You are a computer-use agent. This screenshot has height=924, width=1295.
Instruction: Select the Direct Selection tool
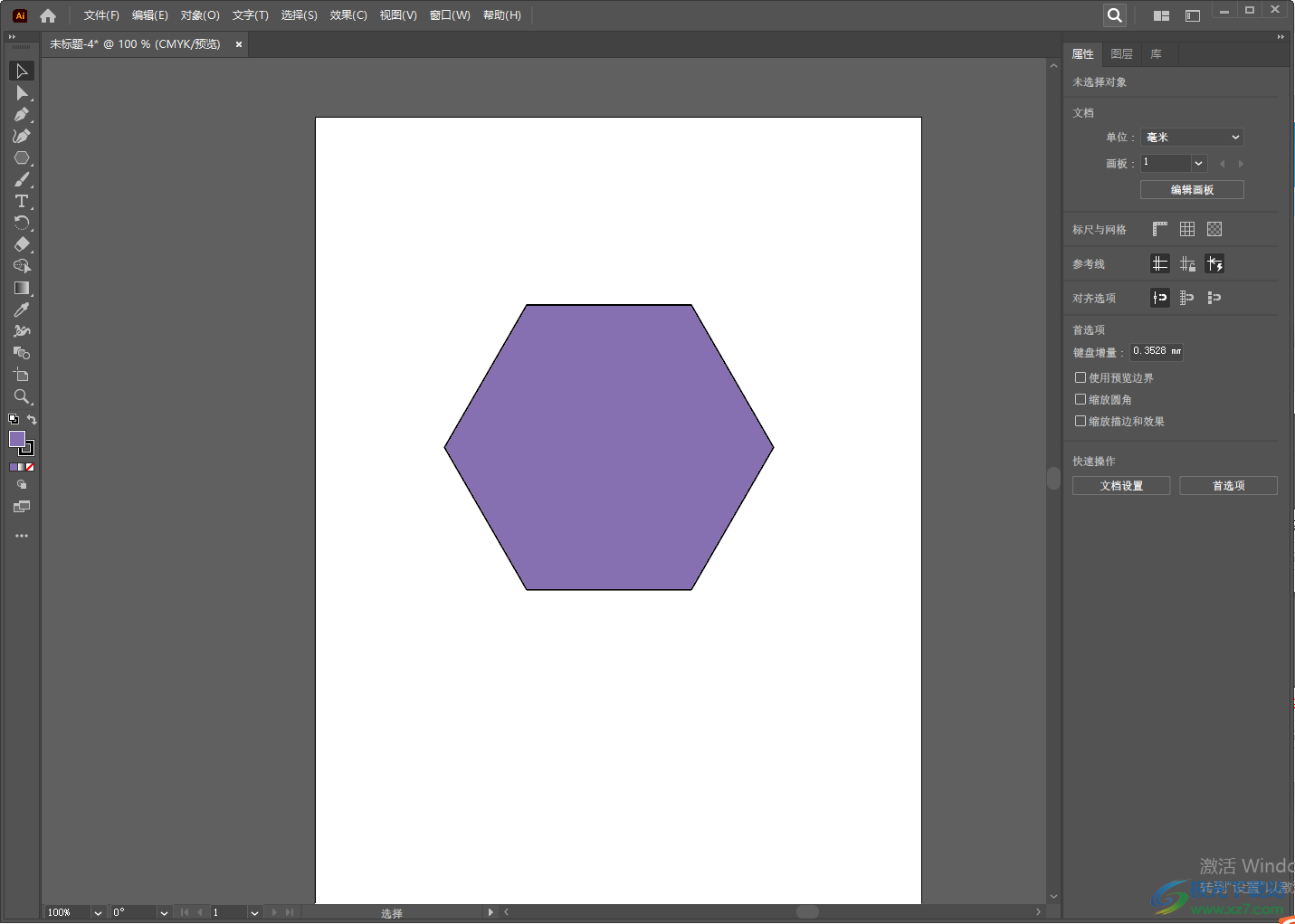coord(22,93)
